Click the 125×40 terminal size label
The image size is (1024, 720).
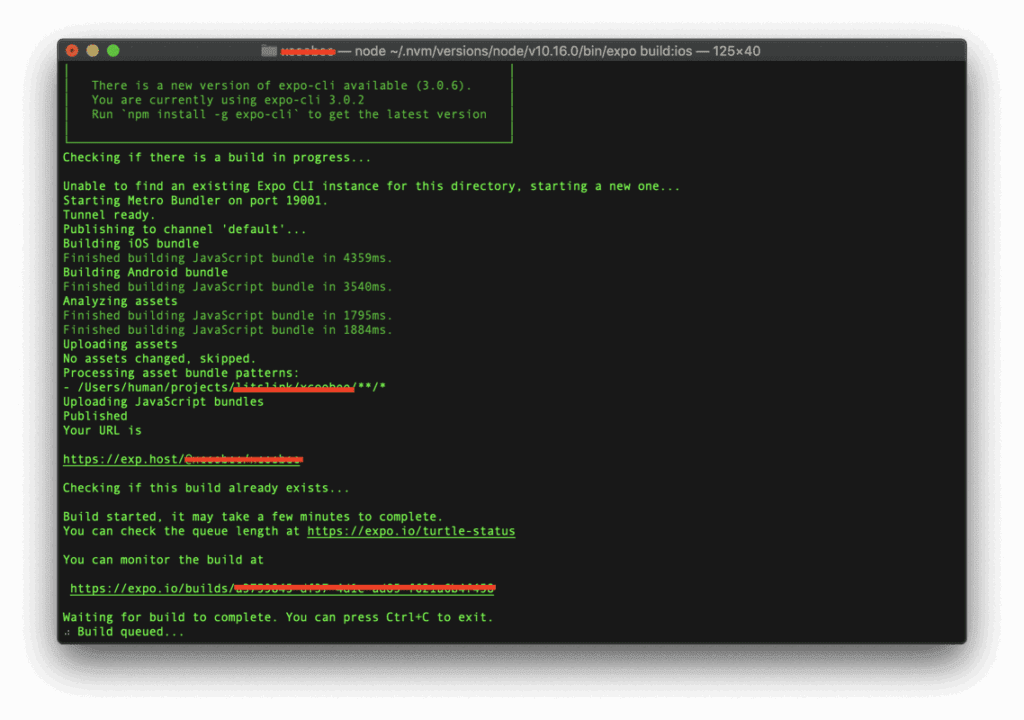coord(735,50)
